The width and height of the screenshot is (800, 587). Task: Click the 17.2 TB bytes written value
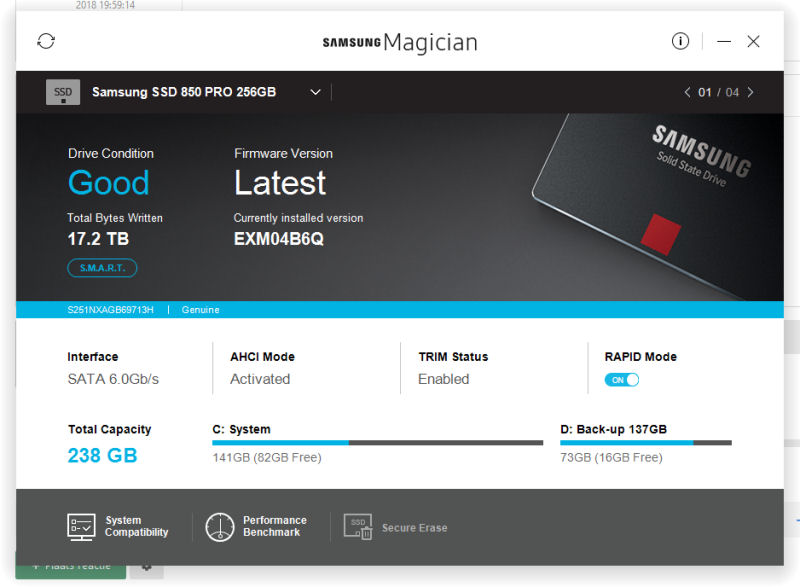point(98,239)
